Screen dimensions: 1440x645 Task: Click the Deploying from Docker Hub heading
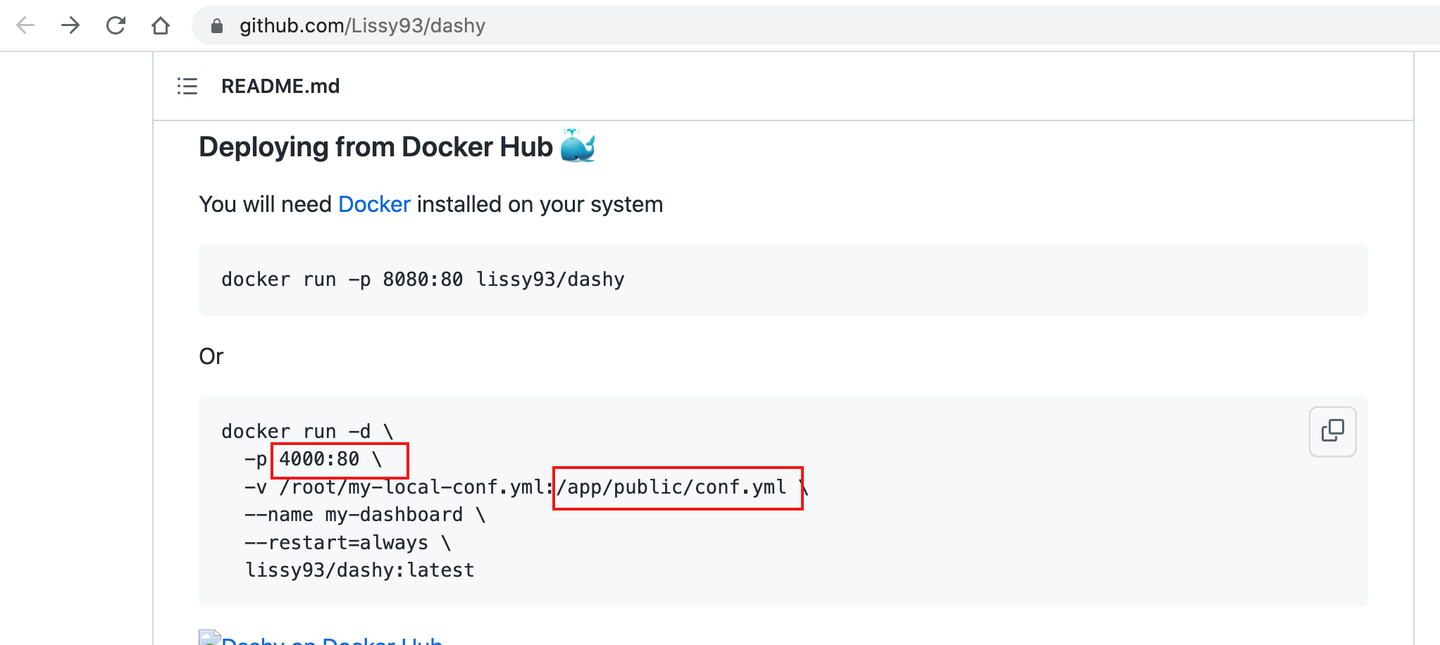pos(375,147)
